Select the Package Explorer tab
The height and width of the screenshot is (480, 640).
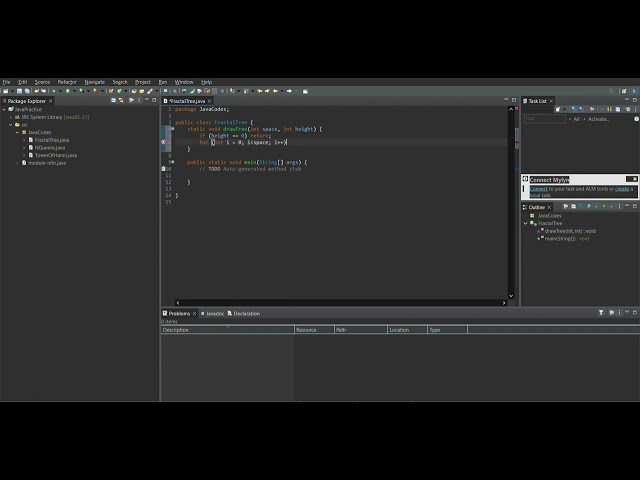click(x=26, y=101)
